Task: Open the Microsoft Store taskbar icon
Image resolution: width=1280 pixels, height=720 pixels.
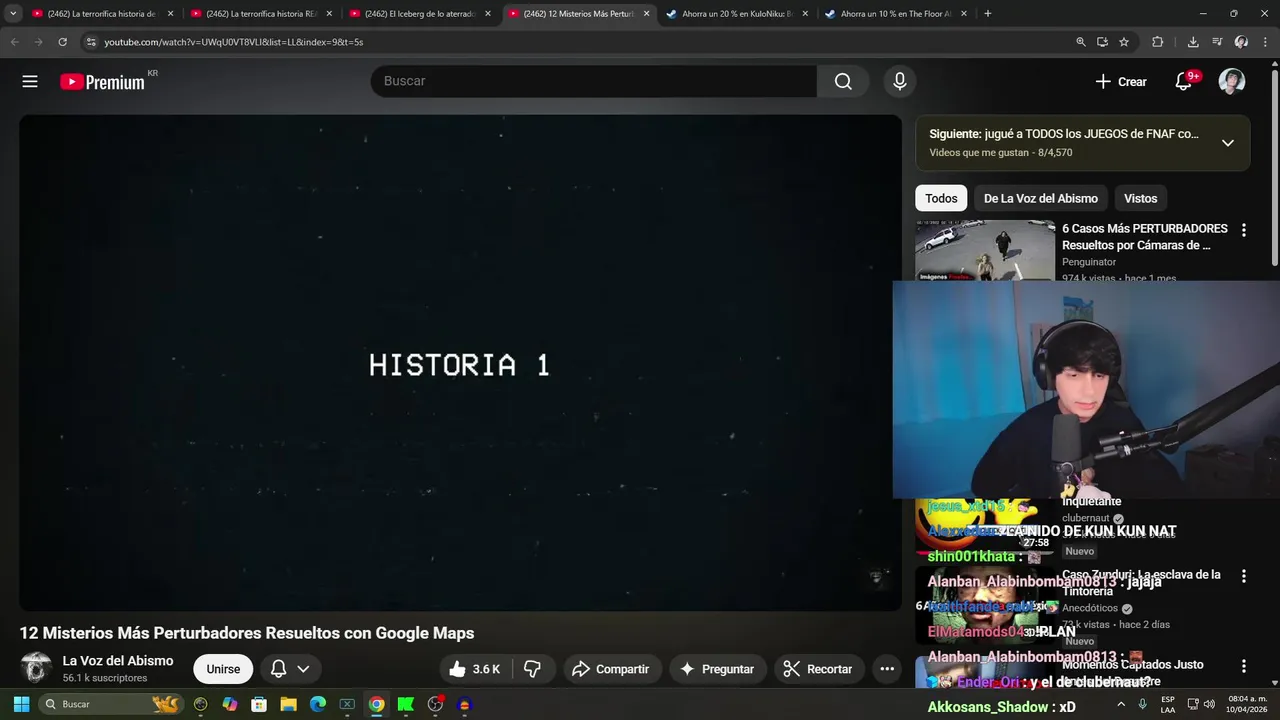Action: (259, 704)
